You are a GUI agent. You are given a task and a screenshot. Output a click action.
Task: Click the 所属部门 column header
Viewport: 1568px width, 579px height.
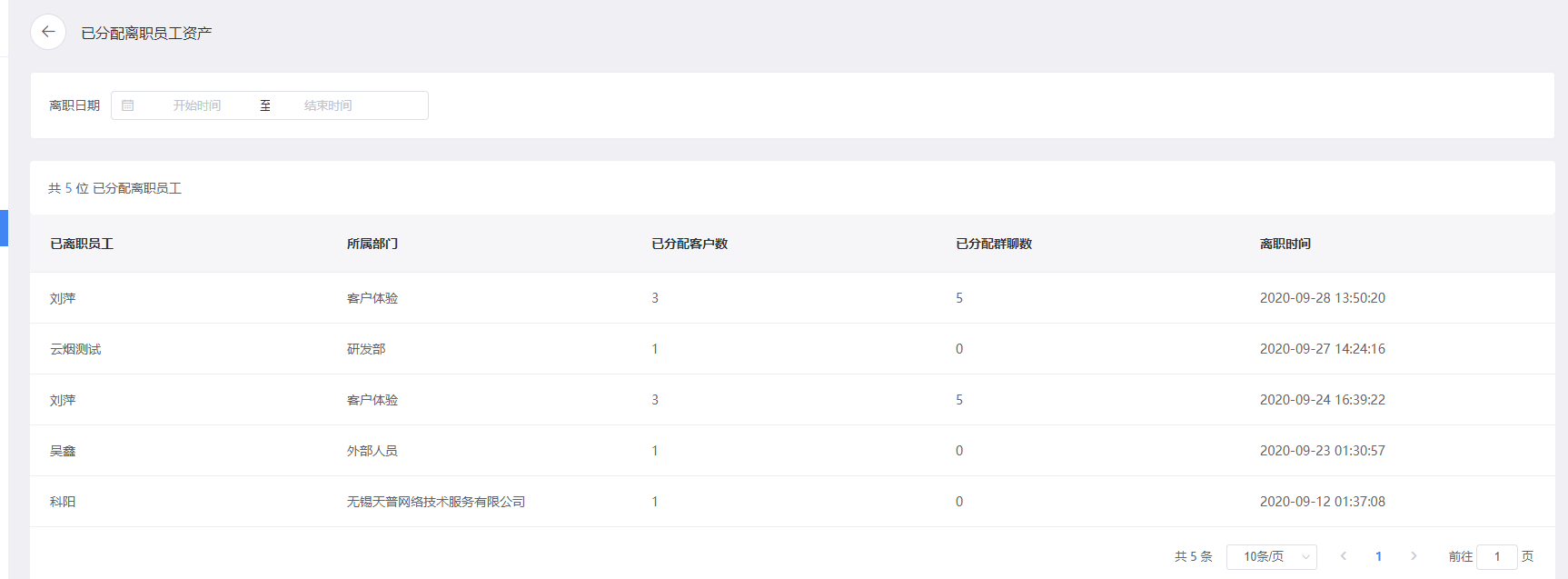pos(372,244)
